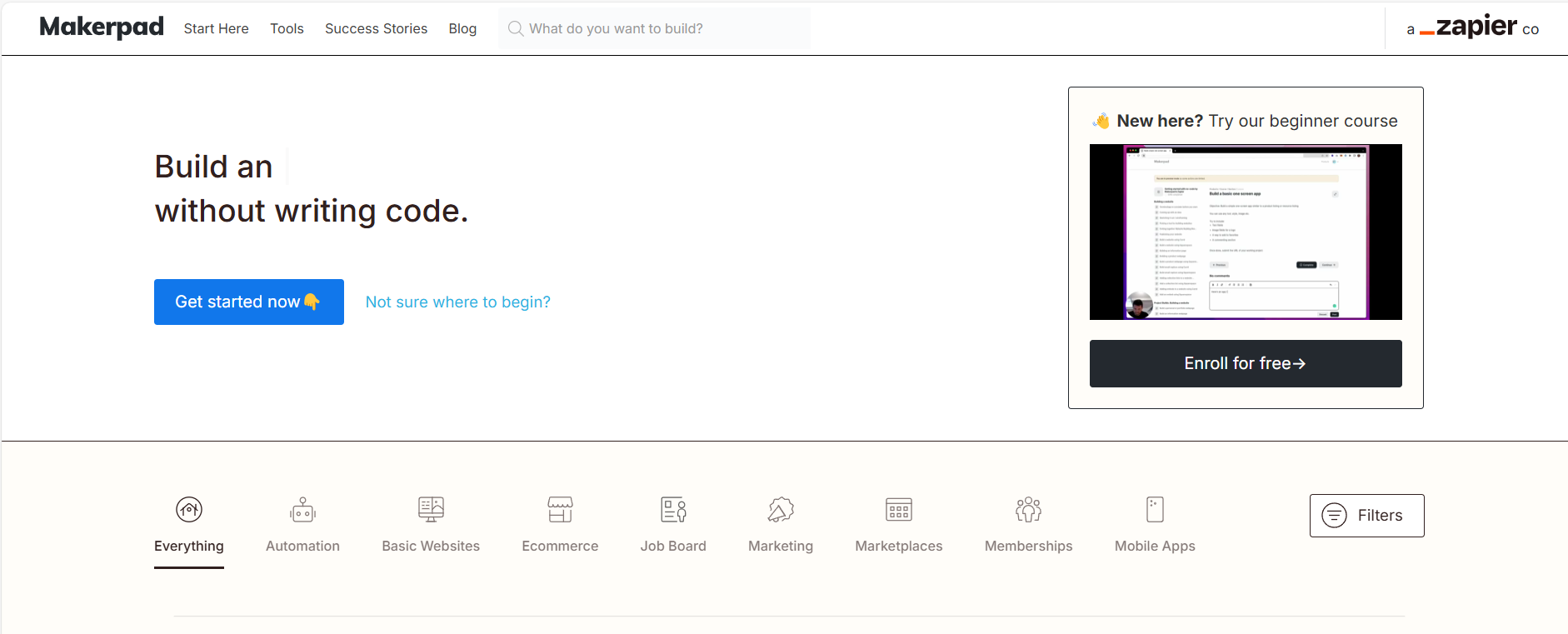1568x634 pixels.
Task: Switch to the Automation tab label
Action: click(x=302, y=547)
